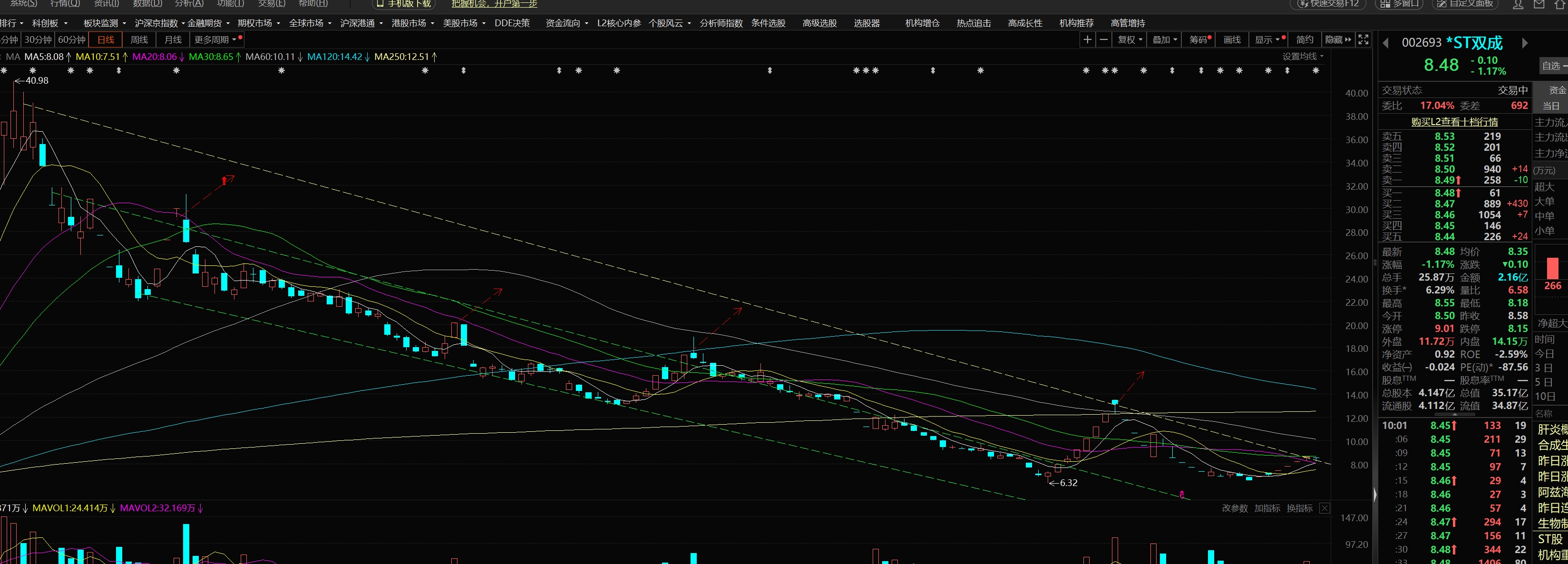Screen dimensions: 1568x564
Task: Open 自定义面板 custom panel editor
Action: pos(1465,4)
